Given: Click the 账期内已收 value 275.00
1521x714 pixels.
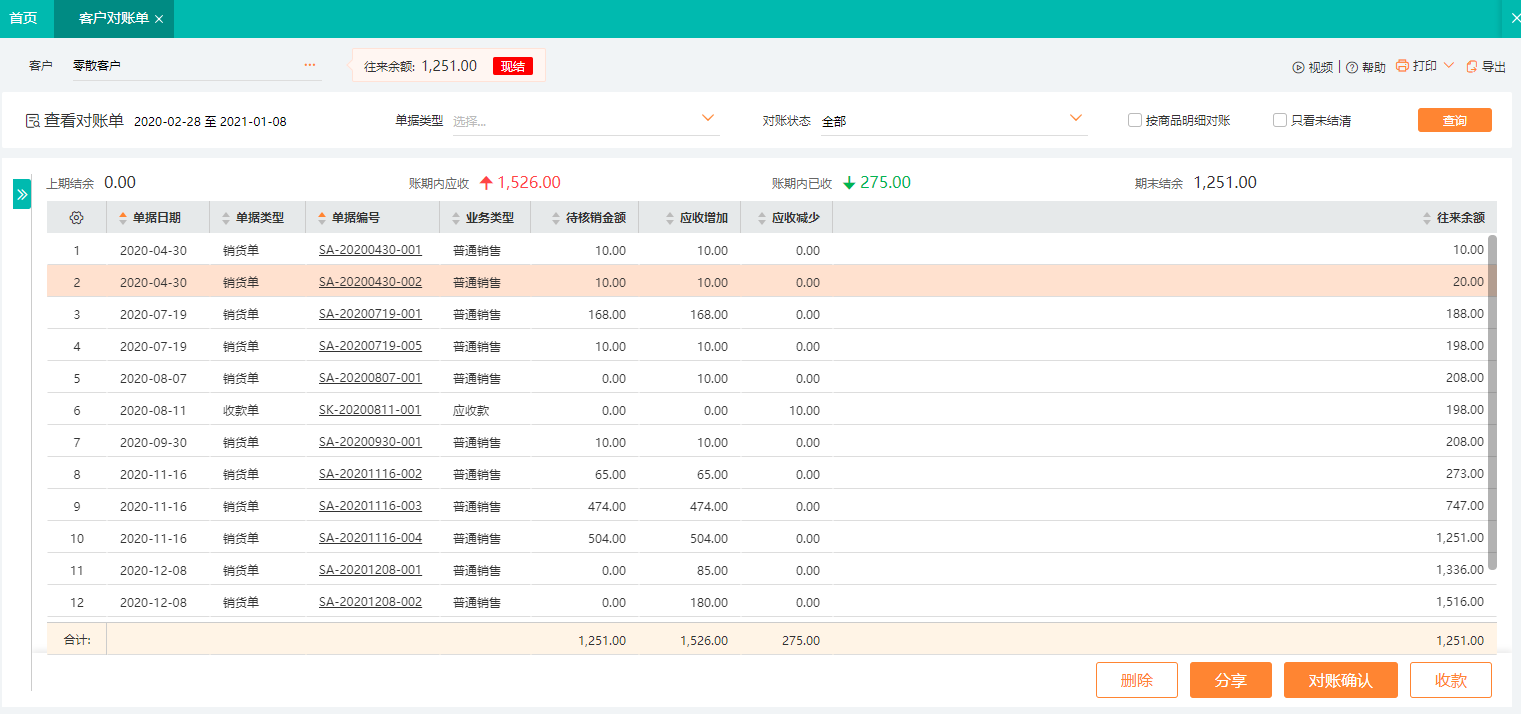Looking at the screenshot, I should pos(885,183).
